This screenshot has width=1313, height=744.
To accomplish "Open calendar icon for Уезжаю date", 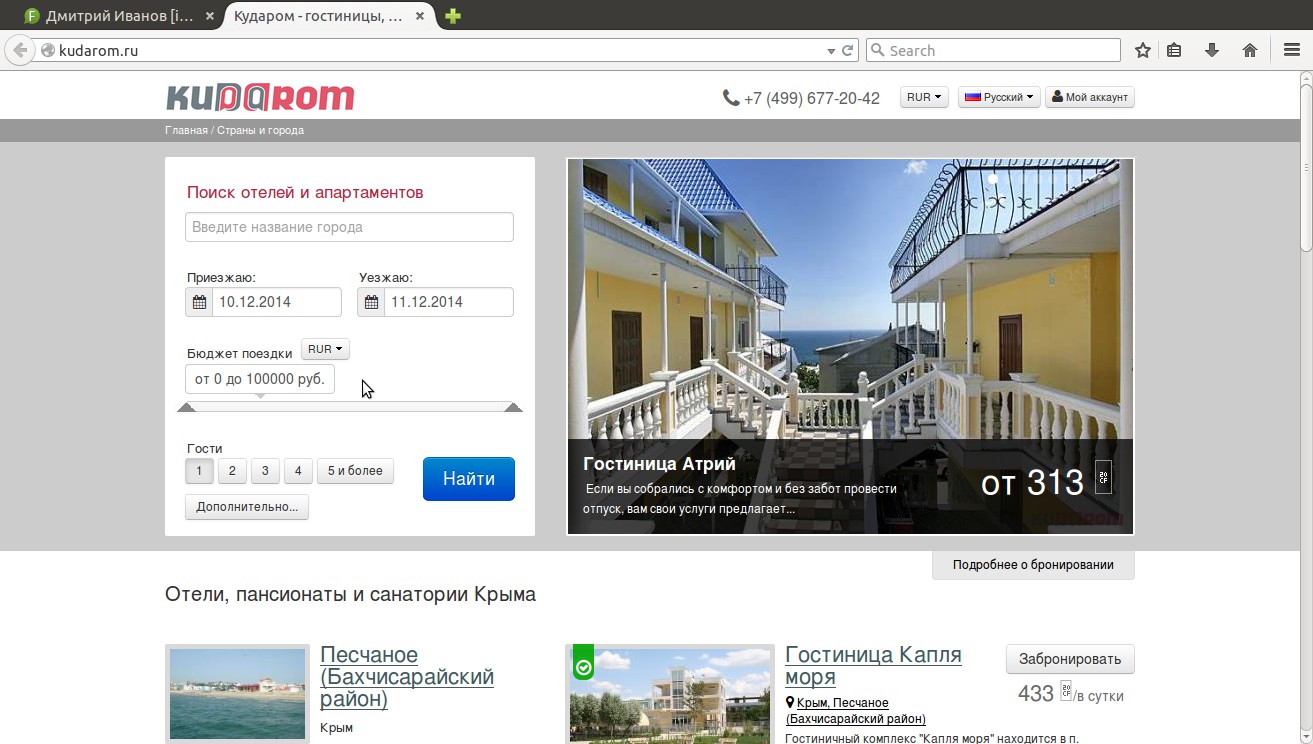I will point(371,302).
